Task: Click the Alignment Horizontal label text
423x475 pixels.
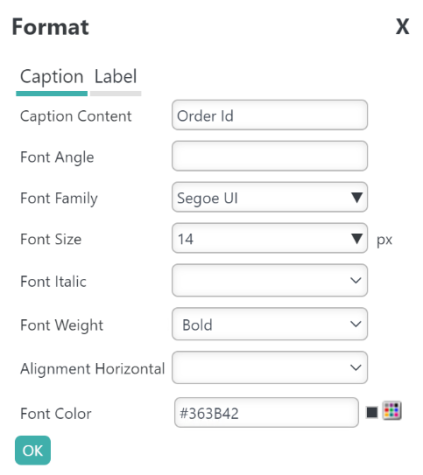Action: click(93, 369)
